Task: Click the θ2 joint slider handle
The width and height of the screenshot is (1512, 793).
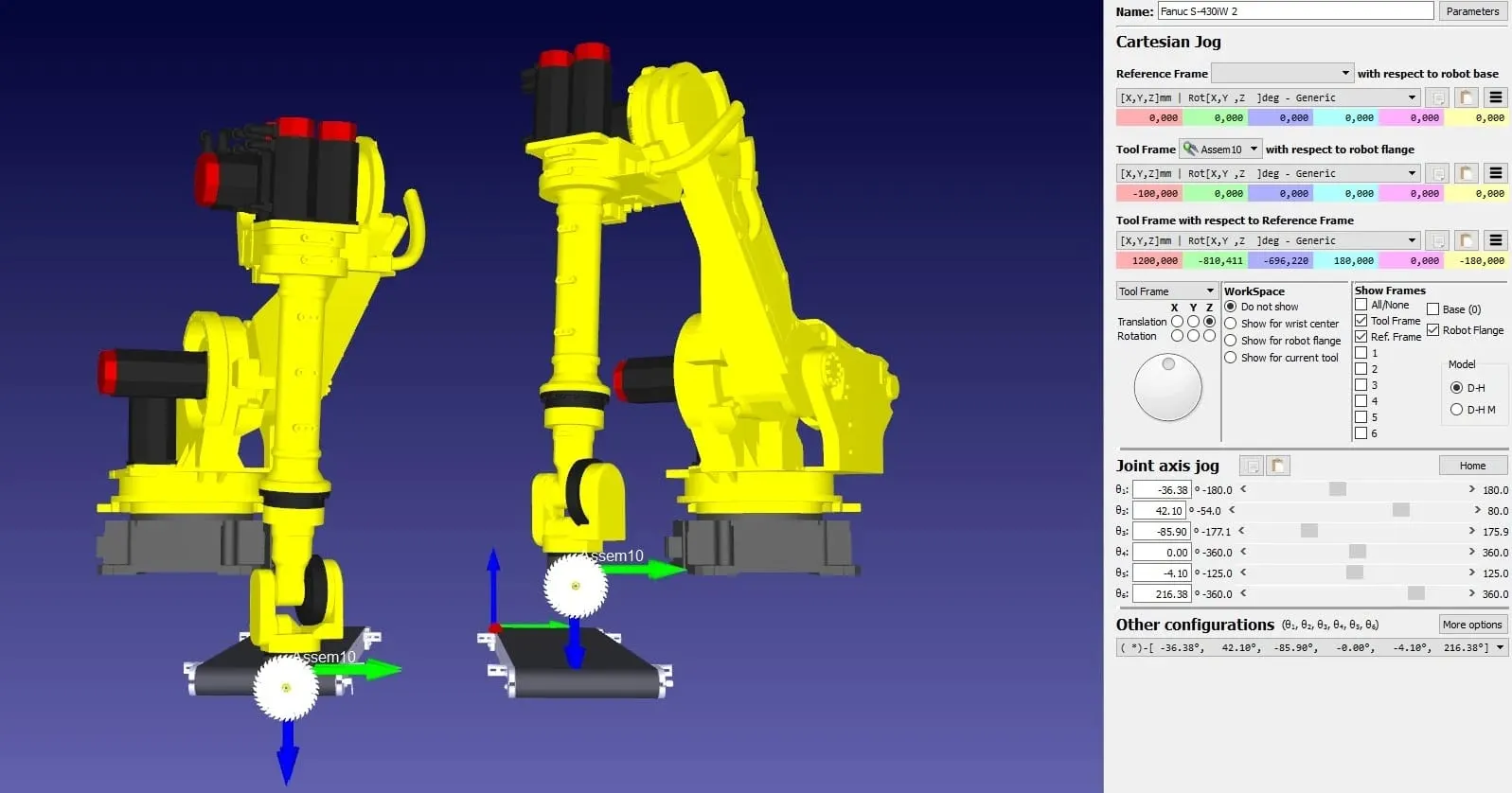Action: click(1401, 511)
